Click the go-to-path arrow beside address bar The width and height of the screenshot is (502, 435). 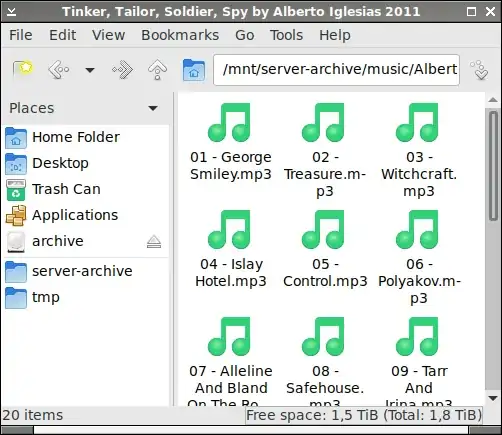(x=479, y=70)
